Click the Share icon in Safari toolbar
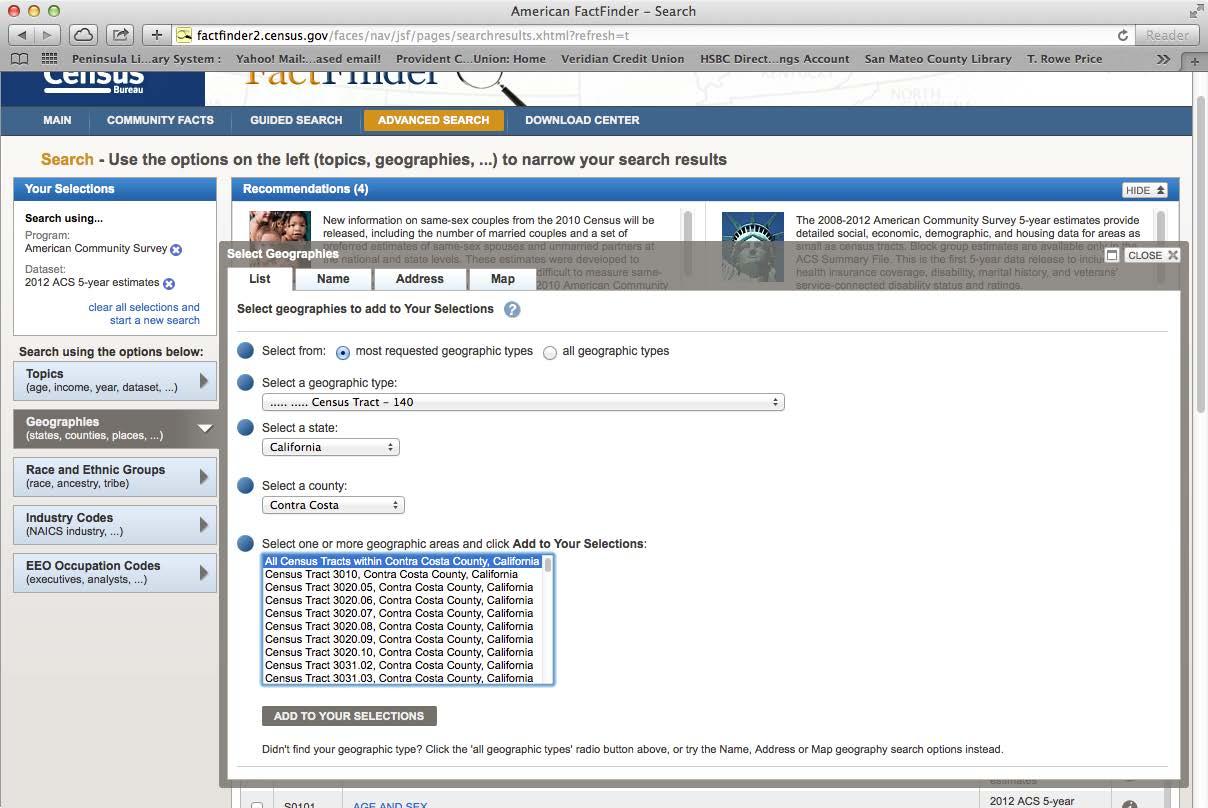 tap(120, 35)
